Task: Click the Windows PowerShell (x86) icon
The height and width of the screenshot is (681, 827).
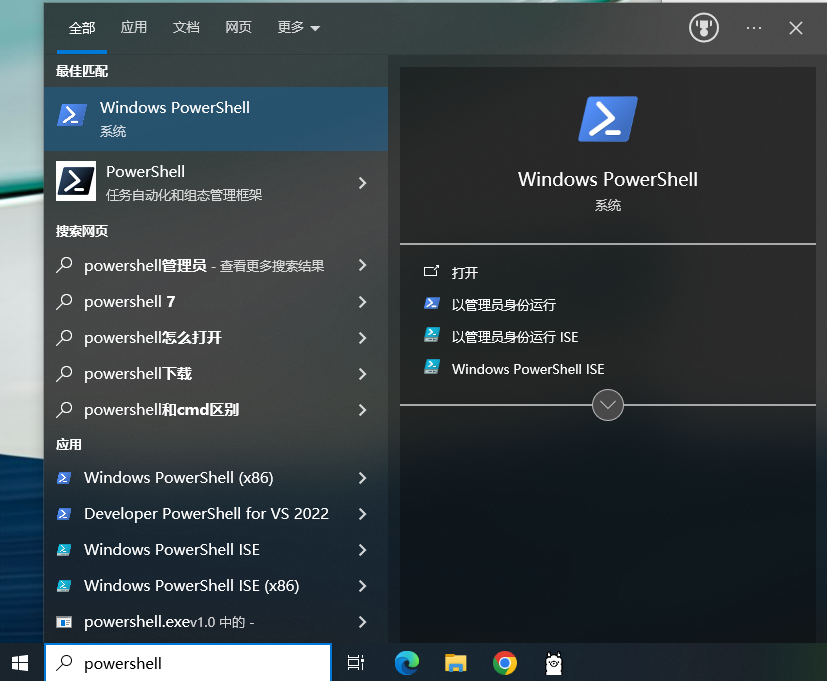Action: pyautogui.click(x=64, y=478)
